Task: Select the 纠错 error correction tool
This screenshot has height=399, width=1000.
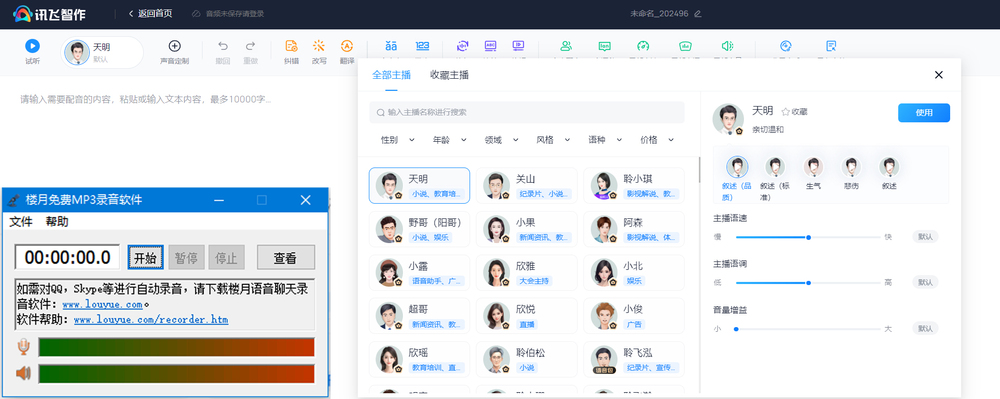Action: (291, 46)
